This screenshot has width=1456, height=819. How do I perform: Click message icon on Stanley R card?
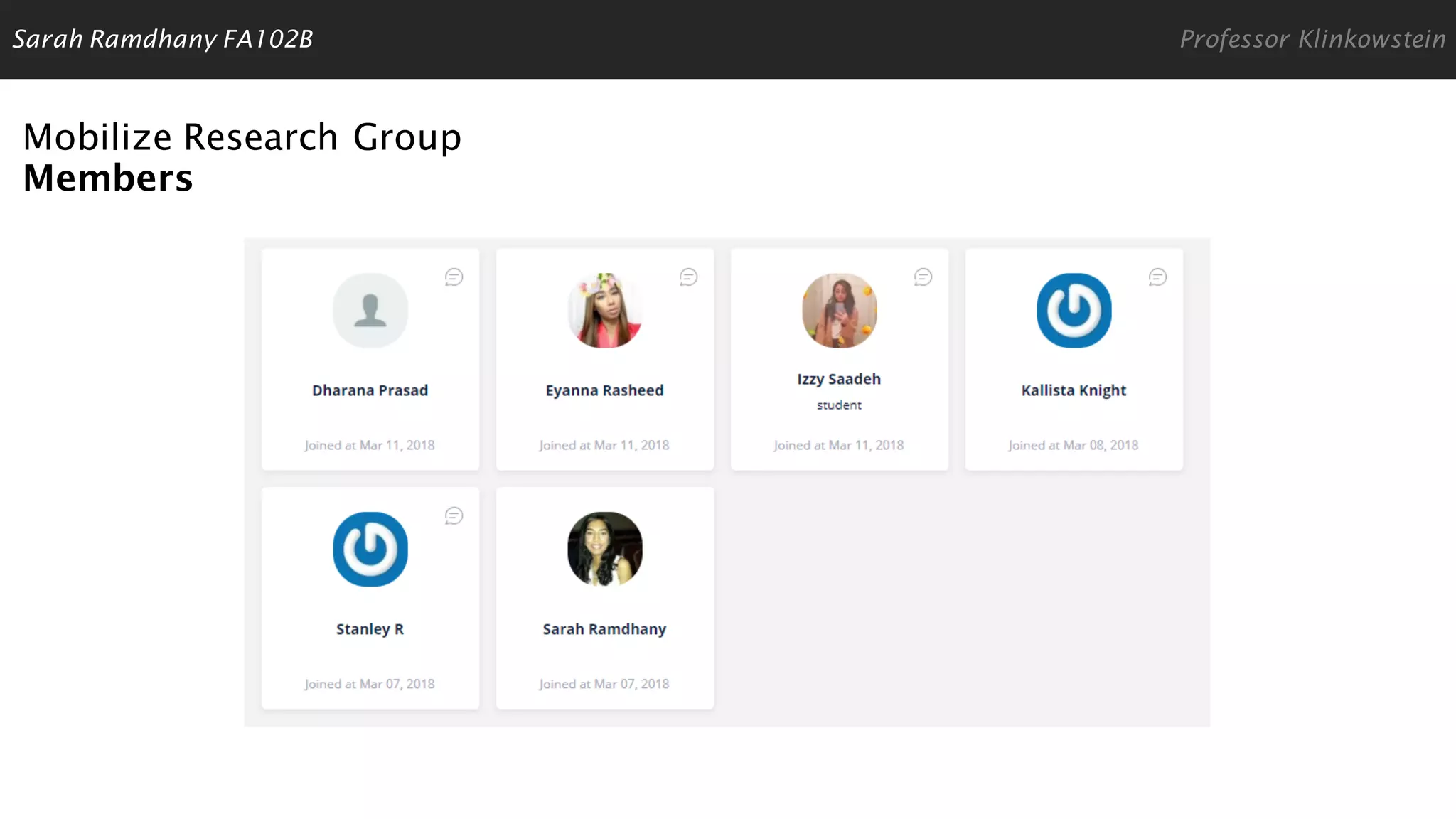(x=454, y=515)
